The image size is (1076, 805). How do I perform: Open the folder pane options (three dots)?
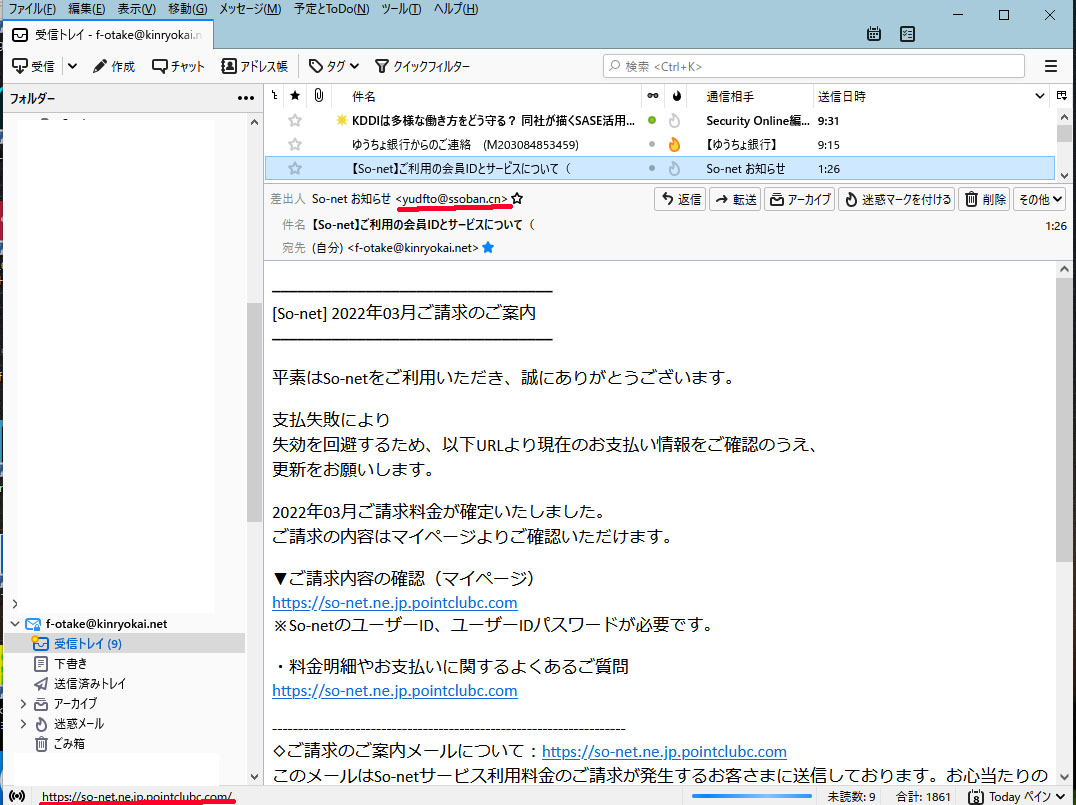point(246,98)
